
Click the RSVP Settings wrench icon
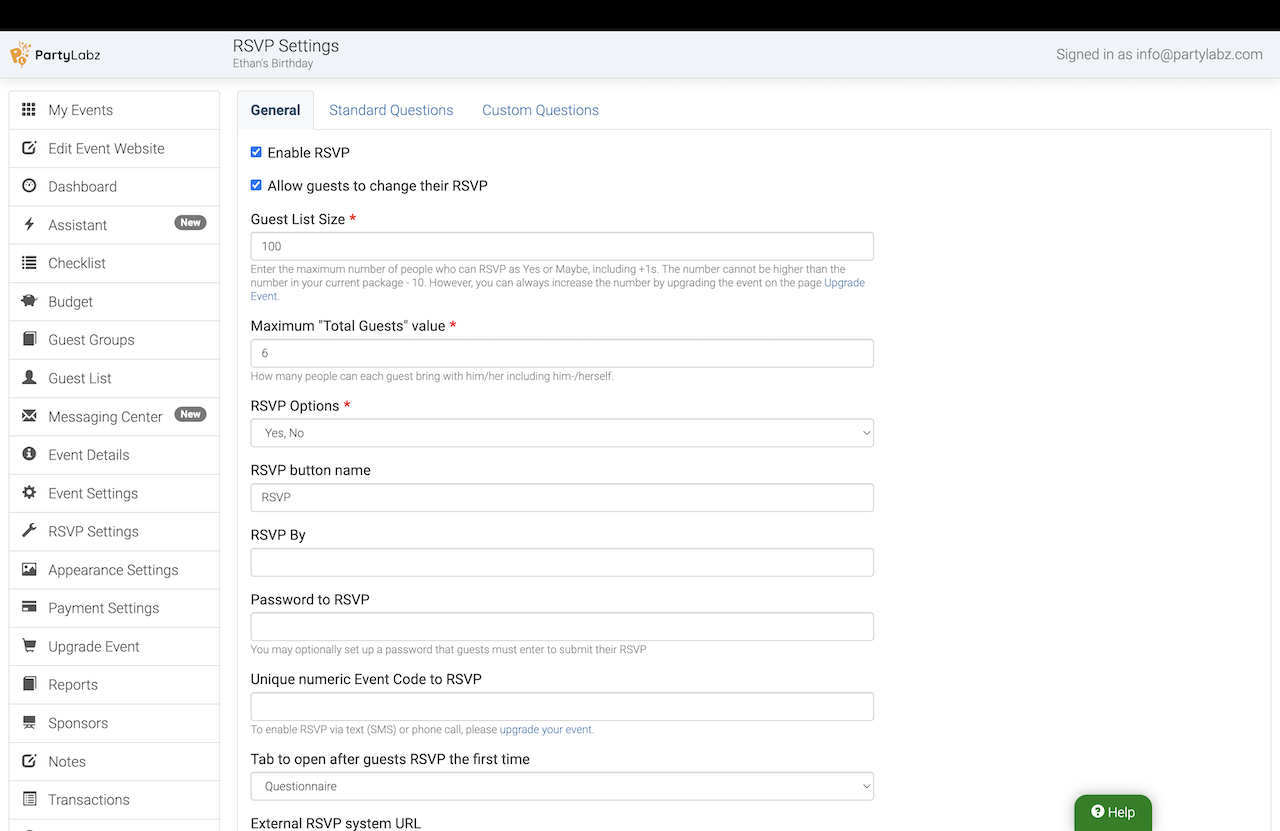tap(29, 531)
